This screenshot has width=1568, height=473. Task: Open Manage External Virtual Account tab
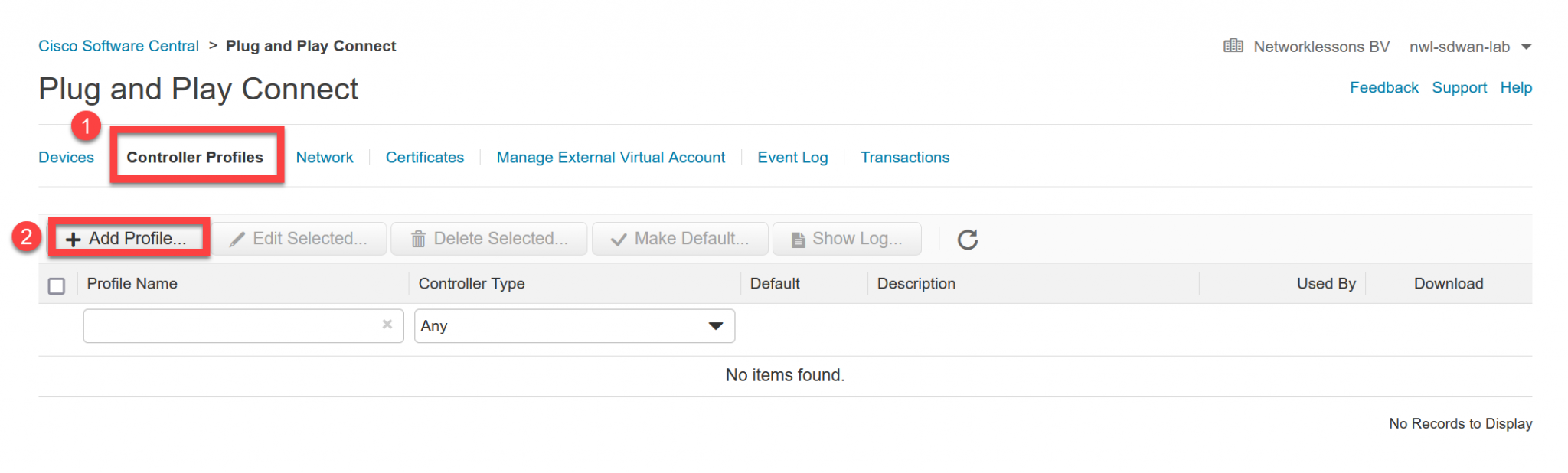[610, 158]
